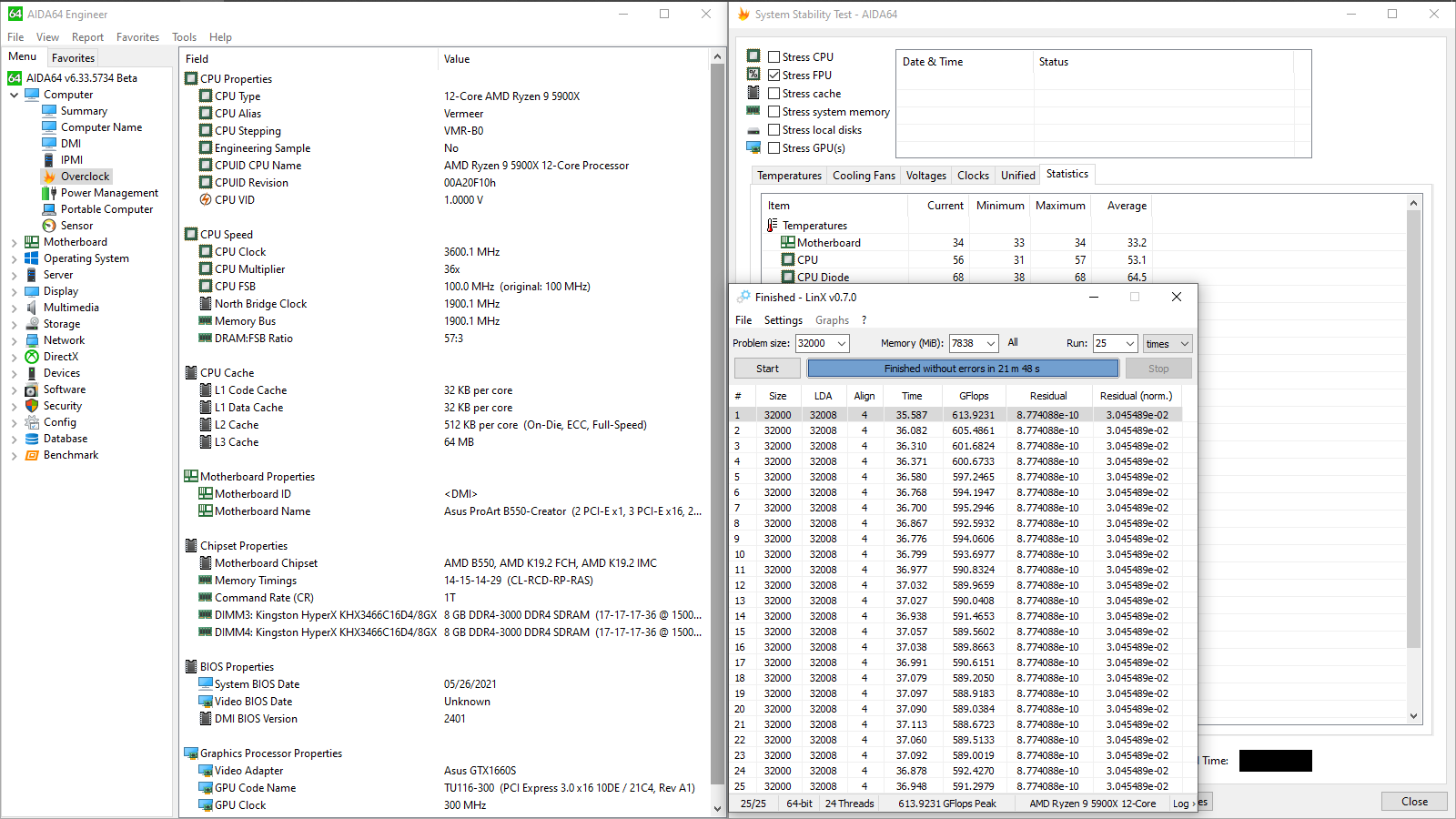
Task: Click the Database icon in the tree
Action: click(32, 439)
